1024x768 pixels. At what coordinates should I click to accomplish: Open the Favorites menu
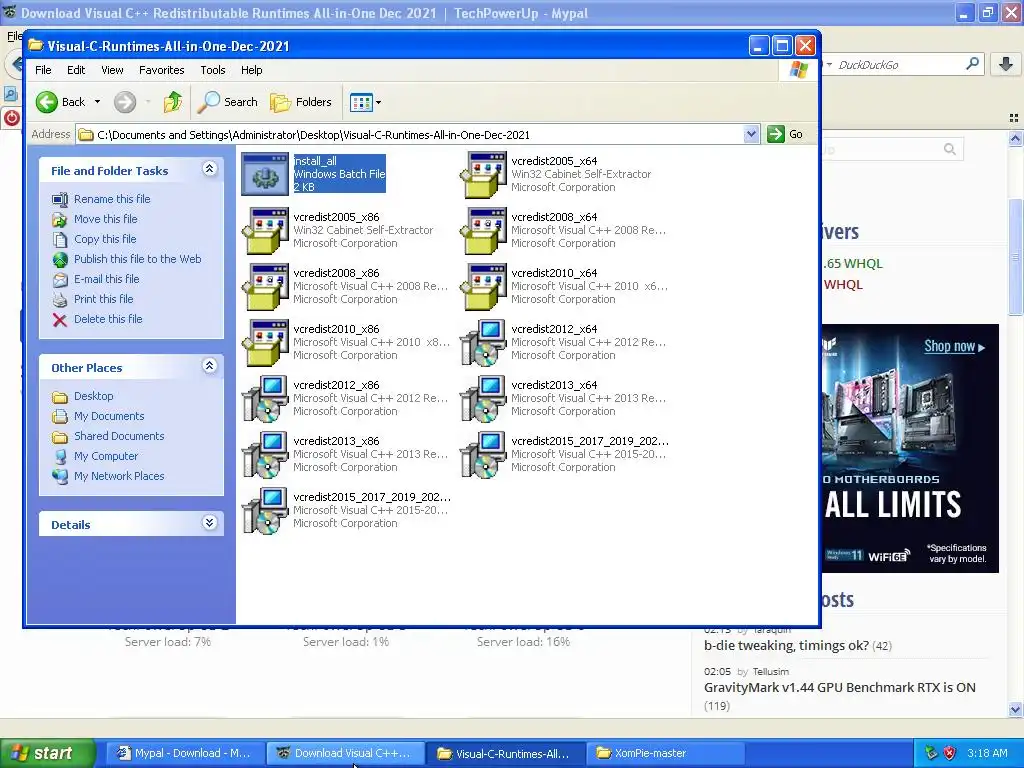[161, 70]
